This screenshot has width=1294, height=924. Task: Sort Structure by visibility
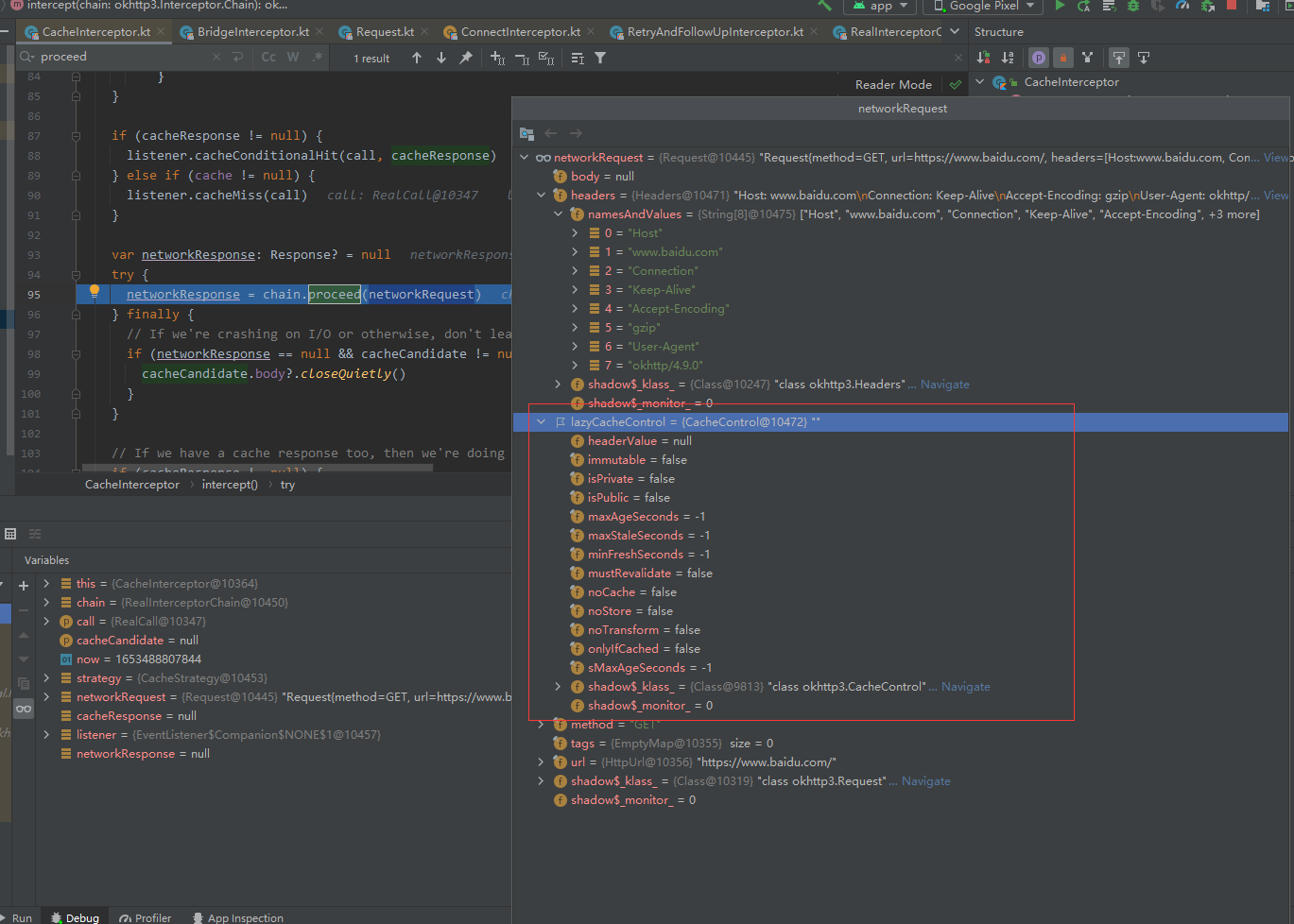tap(983, 58)
